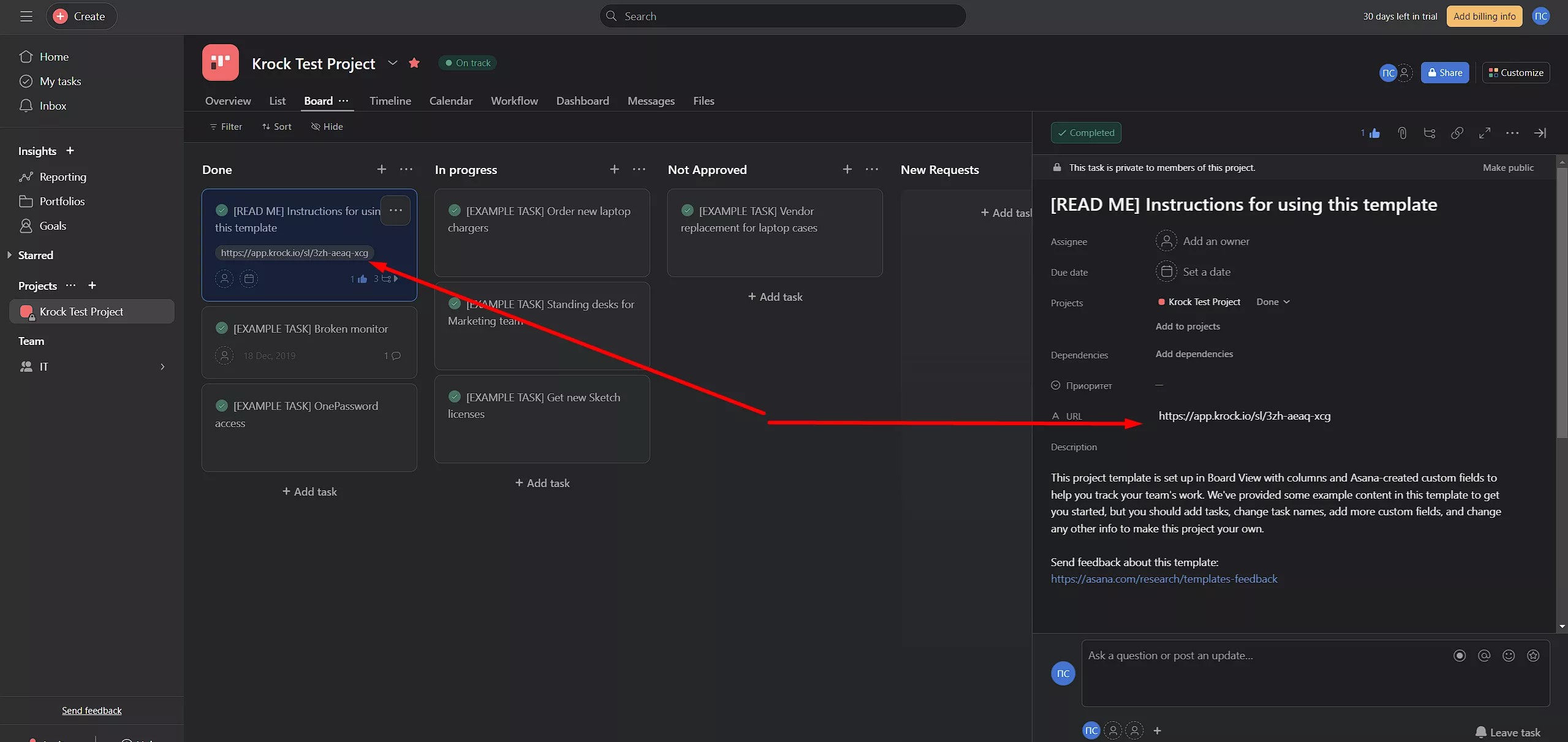Expand the IT team arrow

click(x=162, y=367)
